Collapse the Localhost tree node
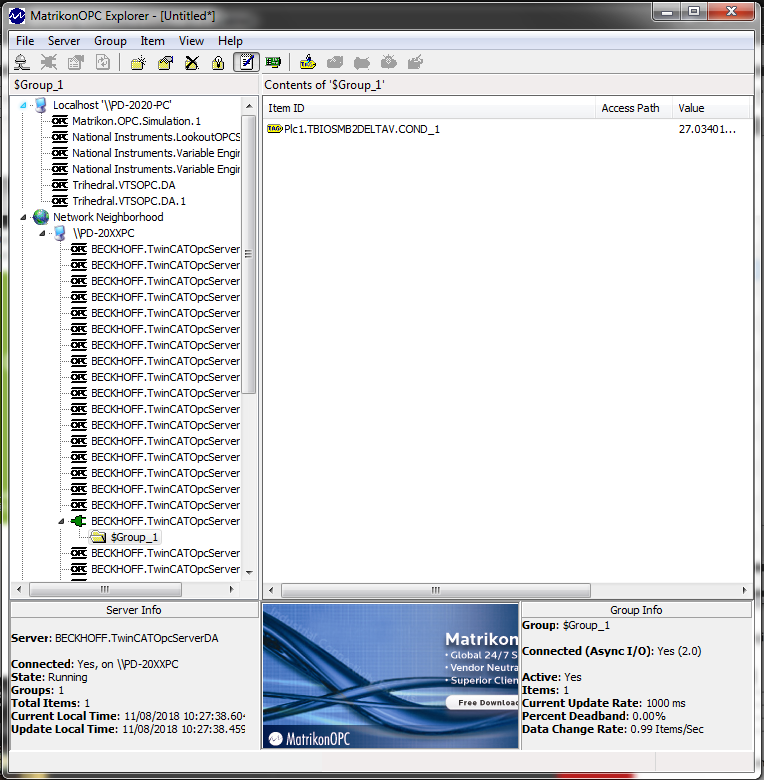The image size is (764, 780). point(23,105)
